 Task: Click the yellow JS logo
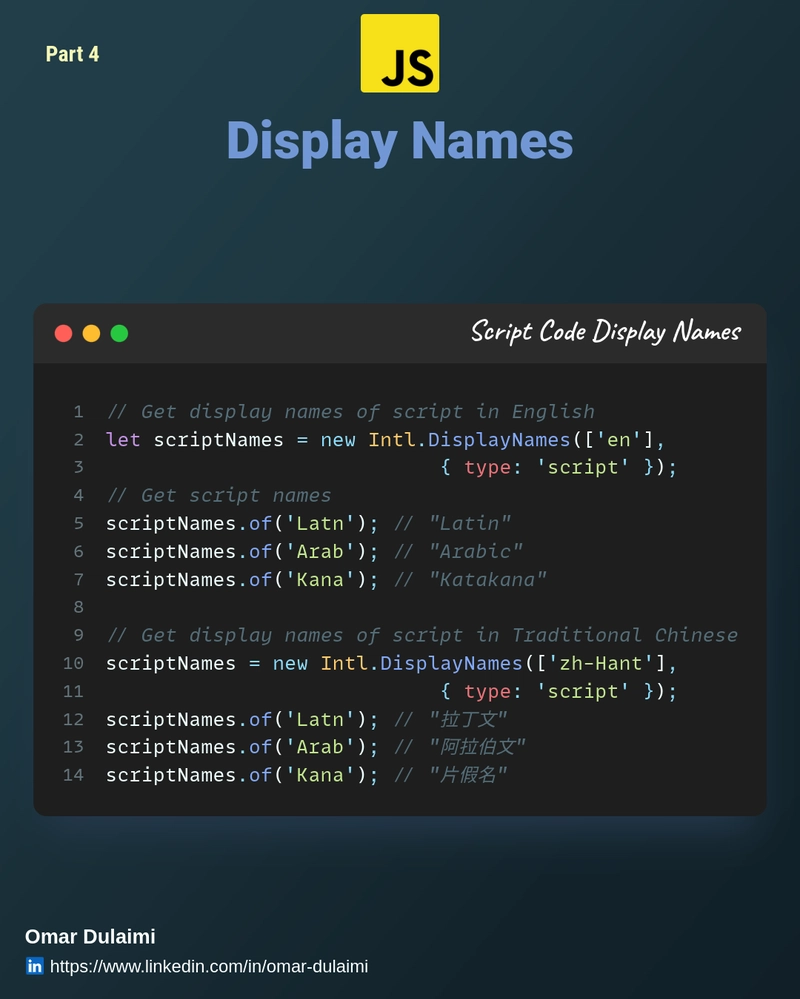399,54
